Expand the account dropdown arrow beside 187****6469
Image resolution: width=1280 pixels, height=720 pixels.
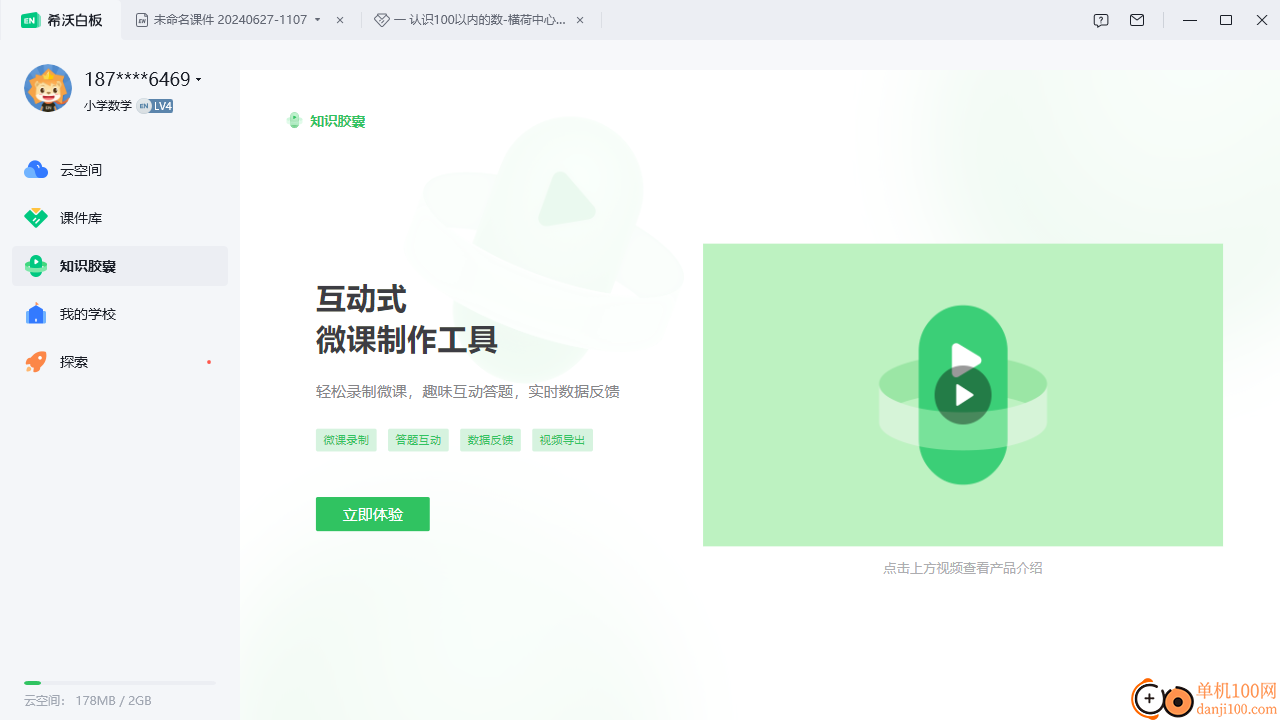click(199, 80)
